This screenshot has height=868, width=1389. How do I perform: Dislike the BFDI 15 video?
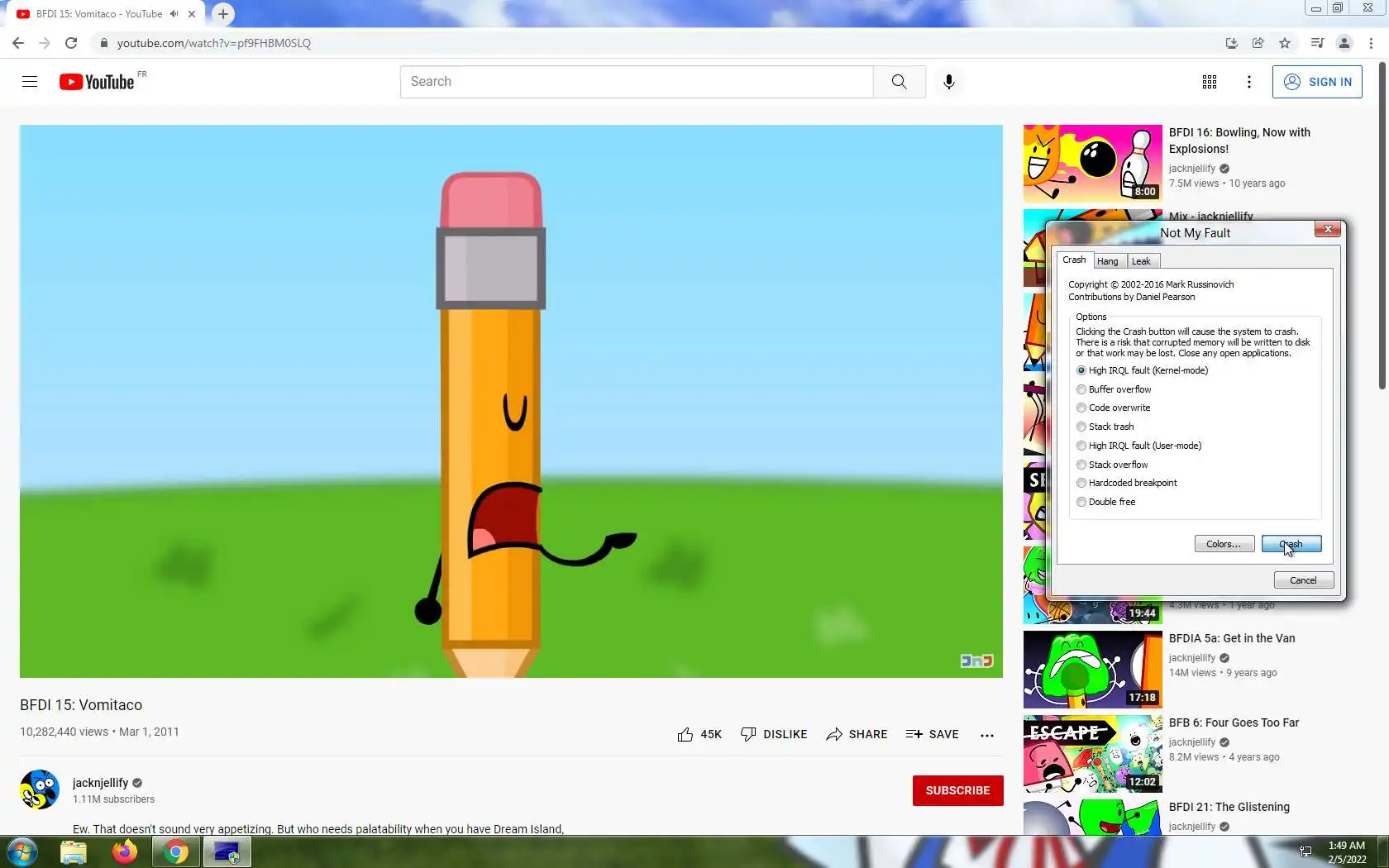(x=774, y=734)
